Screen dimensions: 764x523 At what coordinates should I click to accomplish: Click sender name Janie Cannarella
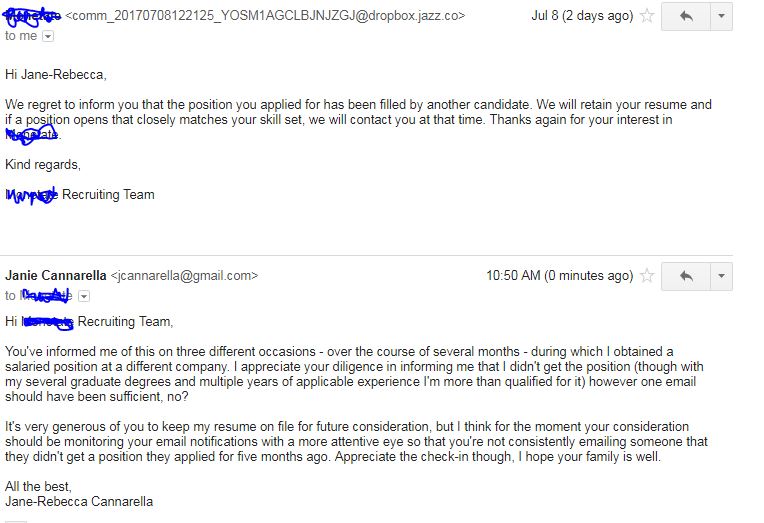(55, 275)
